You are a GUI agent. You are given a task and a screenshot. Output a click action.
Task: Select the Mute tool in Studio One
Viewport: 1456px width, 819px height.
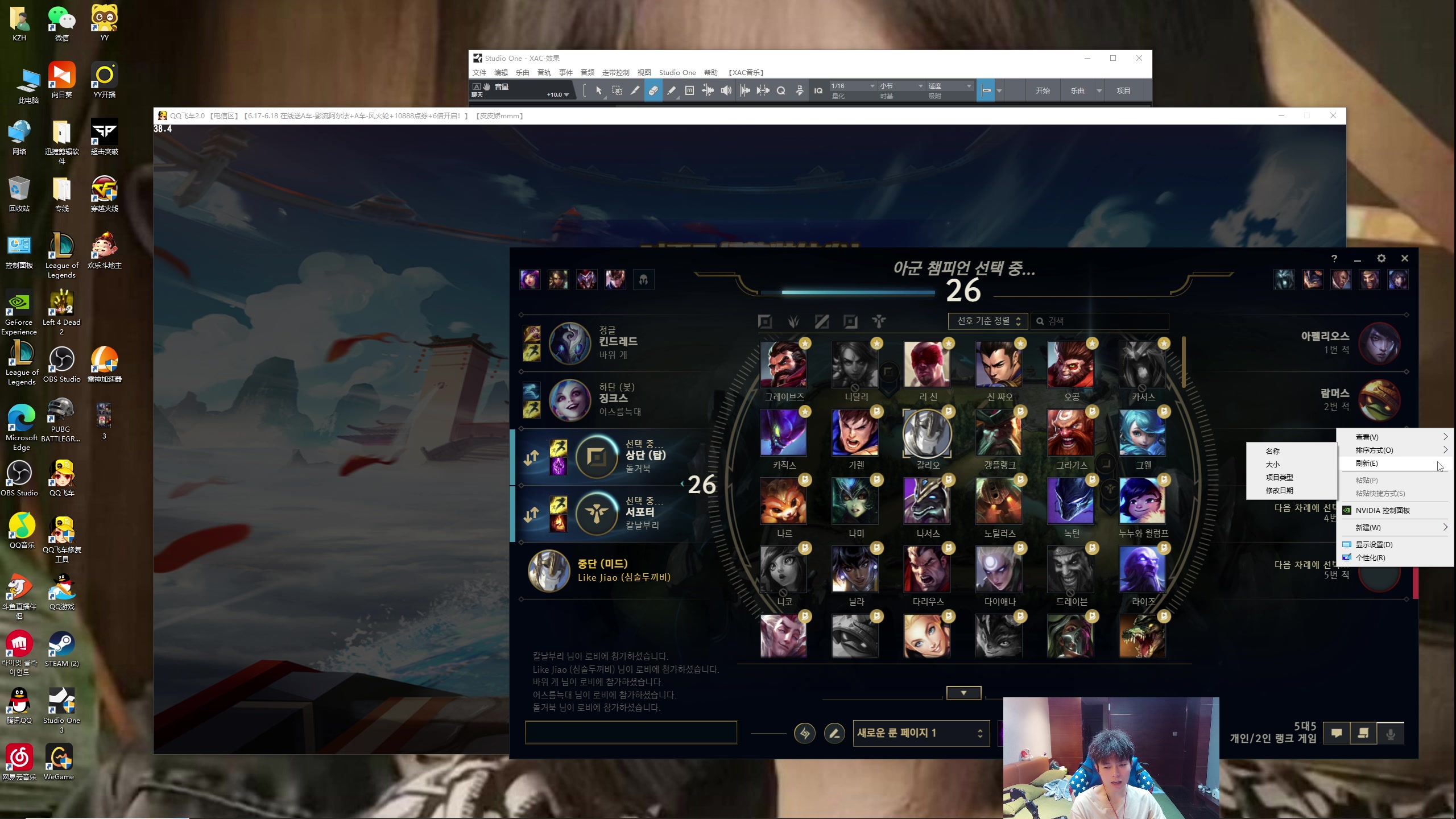pyautogui.click(x=689, y=90)
